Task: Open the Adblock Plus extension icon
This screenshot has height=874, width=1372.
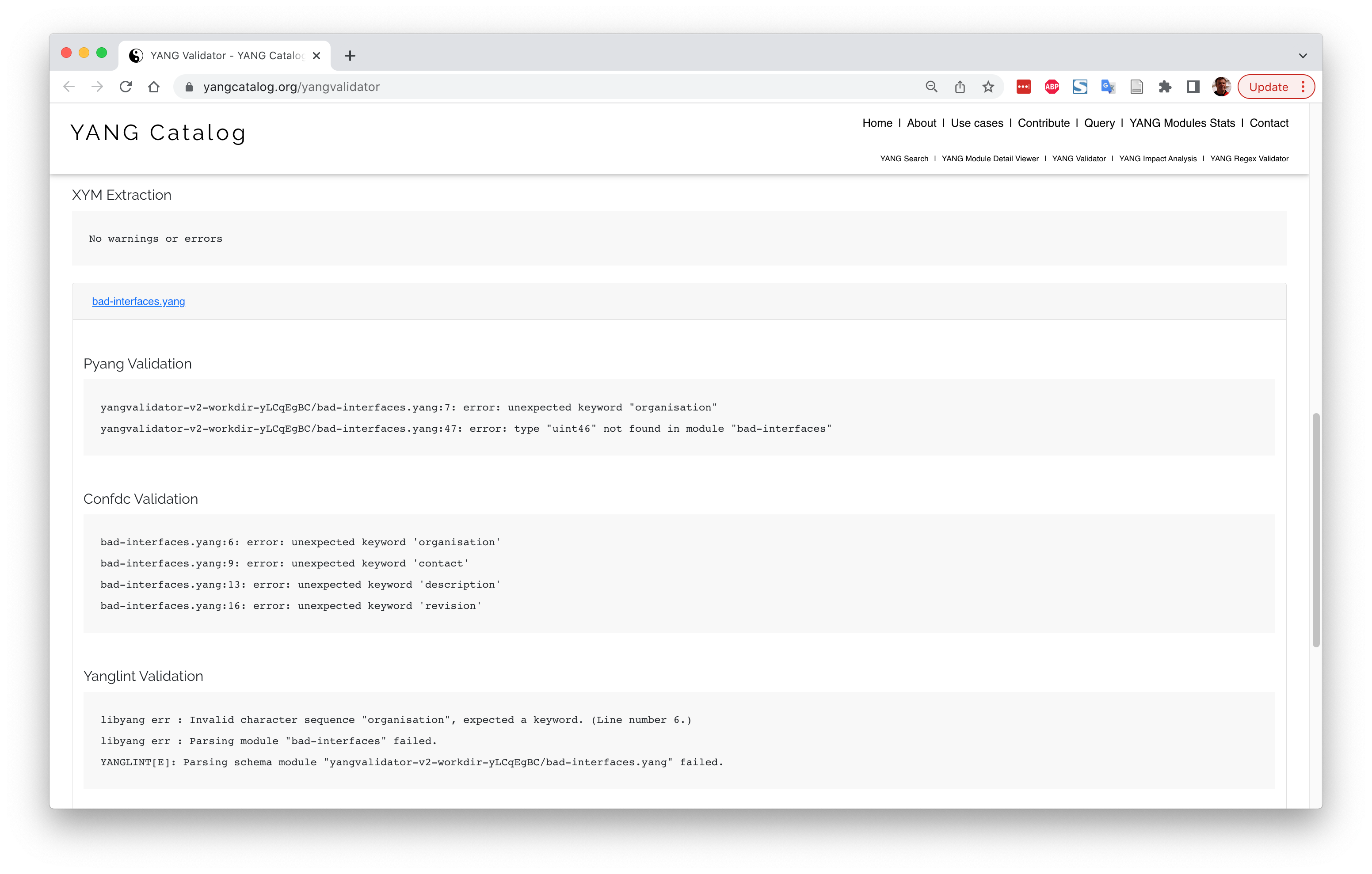Action: point(1051,87)
